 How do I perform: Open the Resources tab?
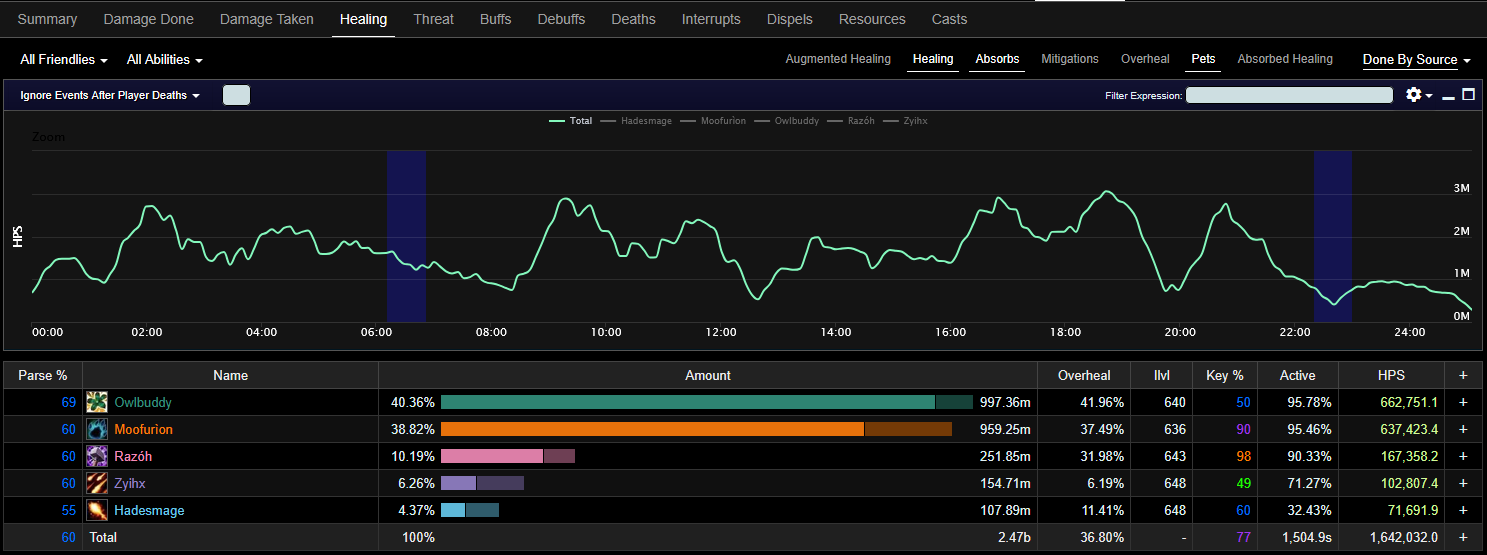pos(872,19)
